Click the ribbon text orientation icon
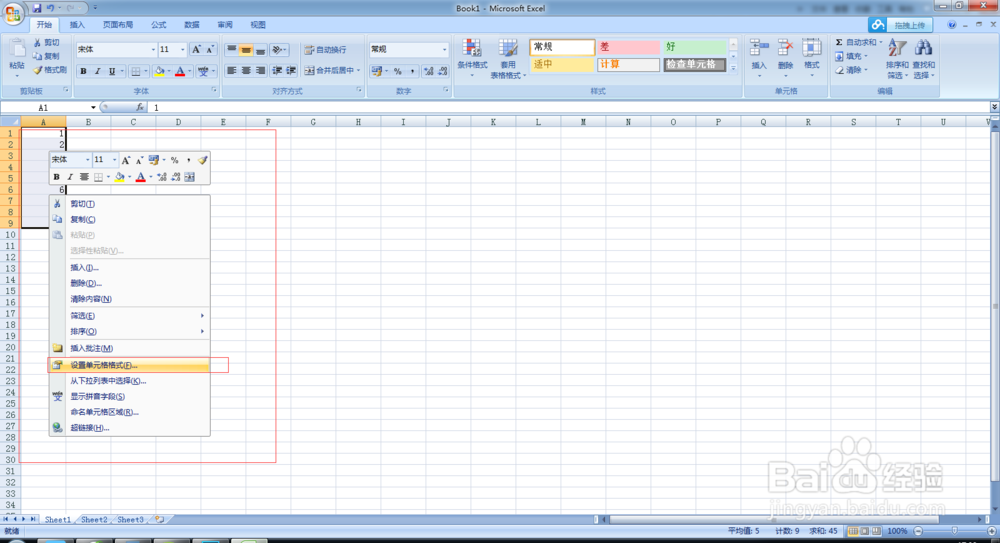Viewport: 1000px width, 543px height. point(277,50)
